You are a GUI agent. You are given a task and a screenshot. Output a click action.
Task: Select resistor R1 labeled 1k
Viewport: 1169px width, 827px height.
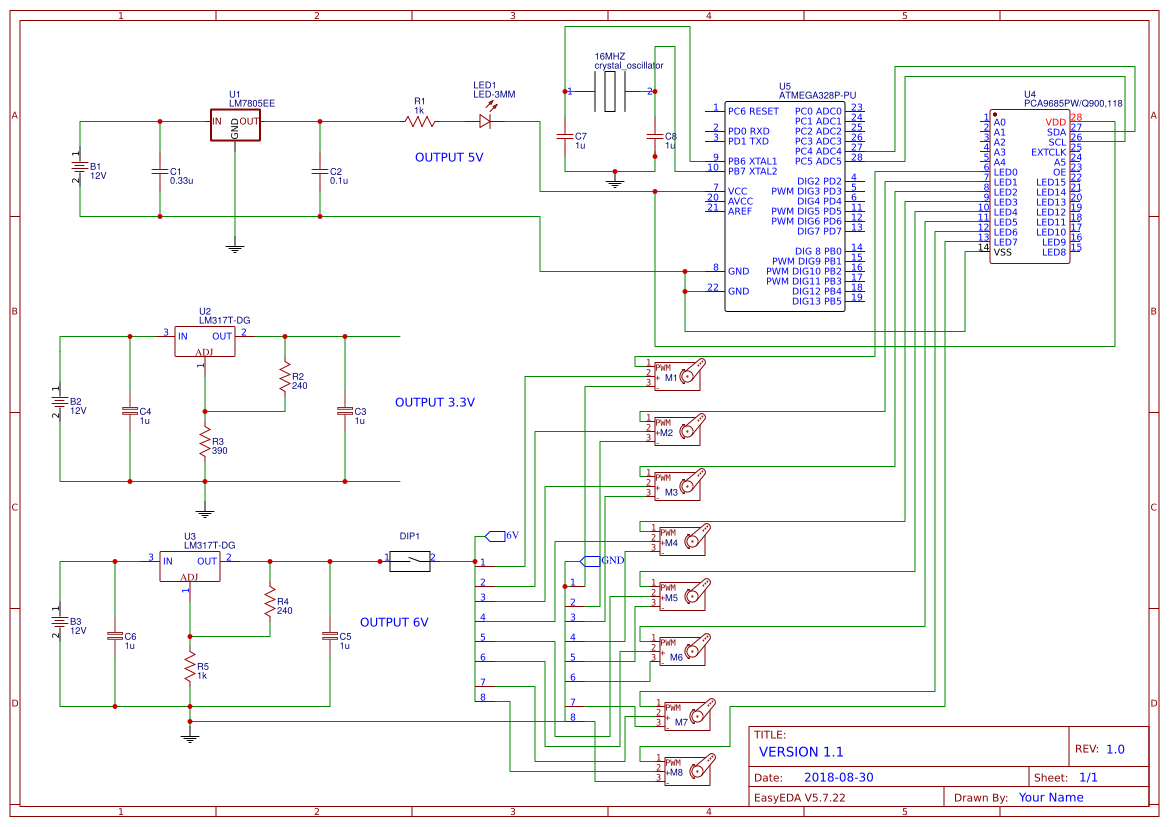click(x=420, y=120)
